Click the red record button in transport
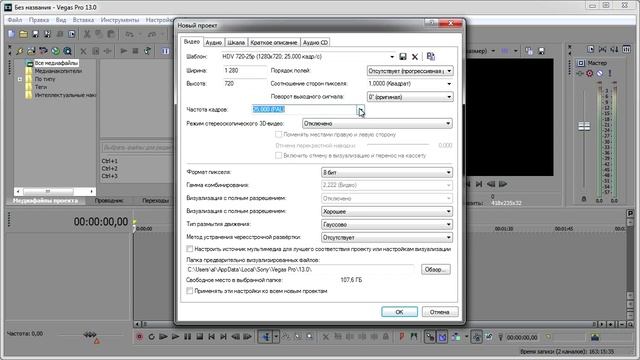Image resolution: width=640 pixels, height=360 pixels. click(x=140, y=337)
